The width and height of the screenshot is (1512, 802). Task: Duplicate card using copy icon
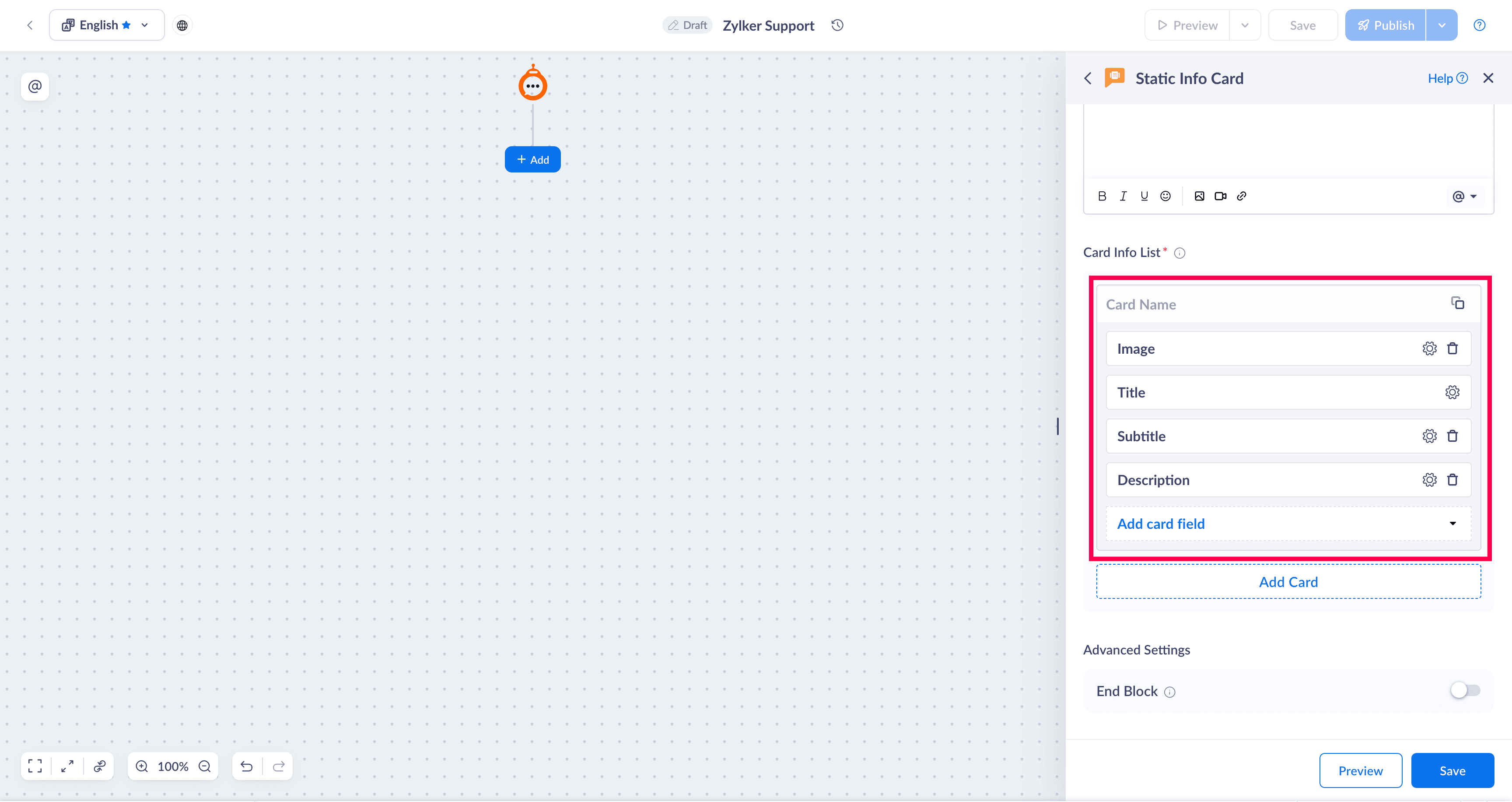[x=1457, y=303]
